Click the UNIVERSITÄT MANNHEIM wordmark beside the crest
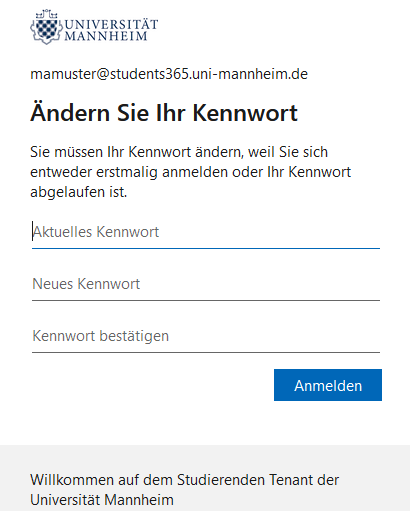The height and width of the screenshot is (511, 410). [111, 30]
